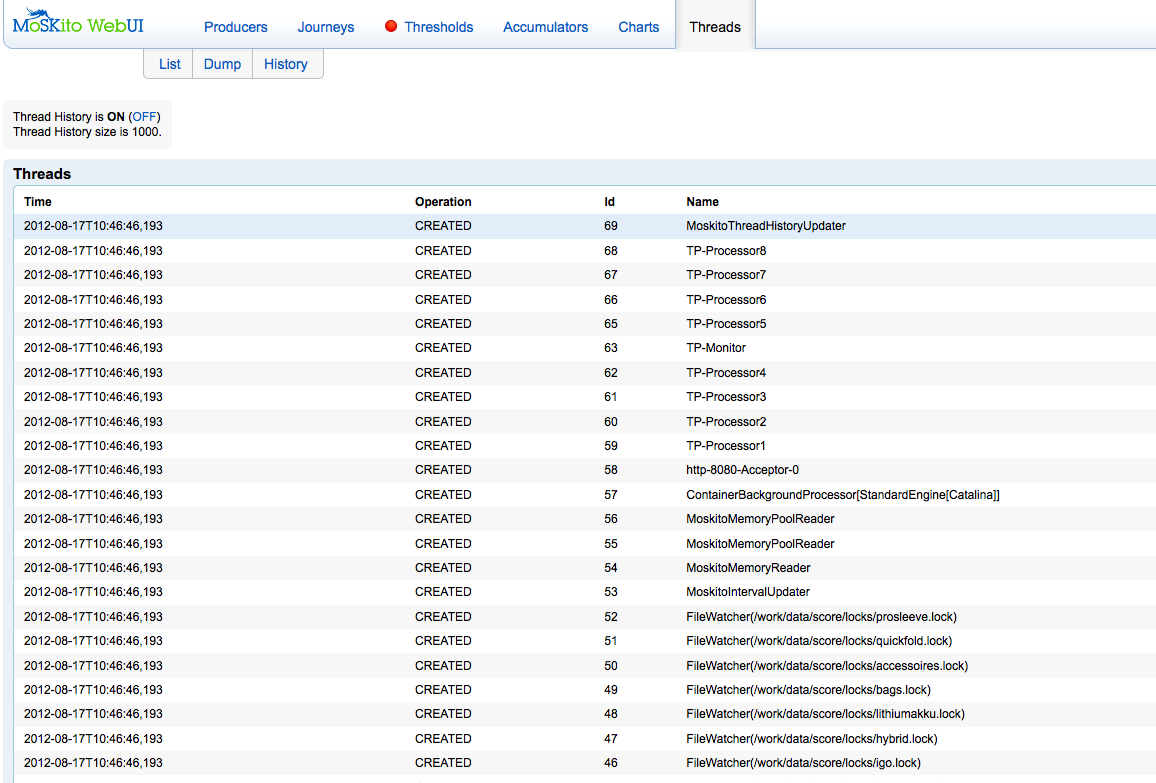This screenshot has width=1156, height=783.
Task: Open the History sub-tab
Action: [x=285, y=64]
